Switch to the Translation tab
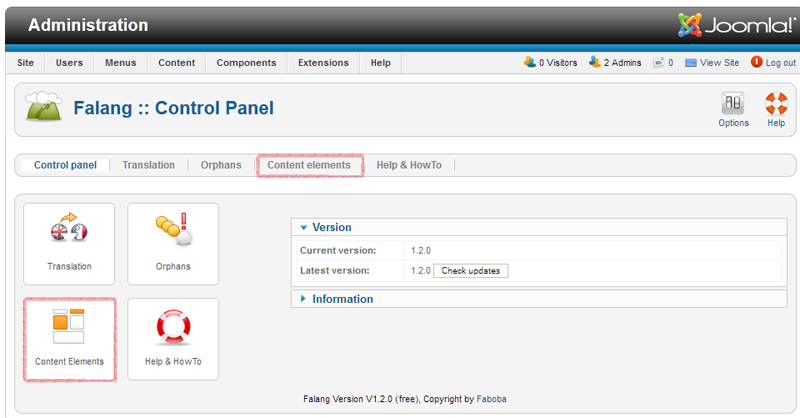Image resolution: width=800 pixels, height=418 pixels. pos(148,165)
